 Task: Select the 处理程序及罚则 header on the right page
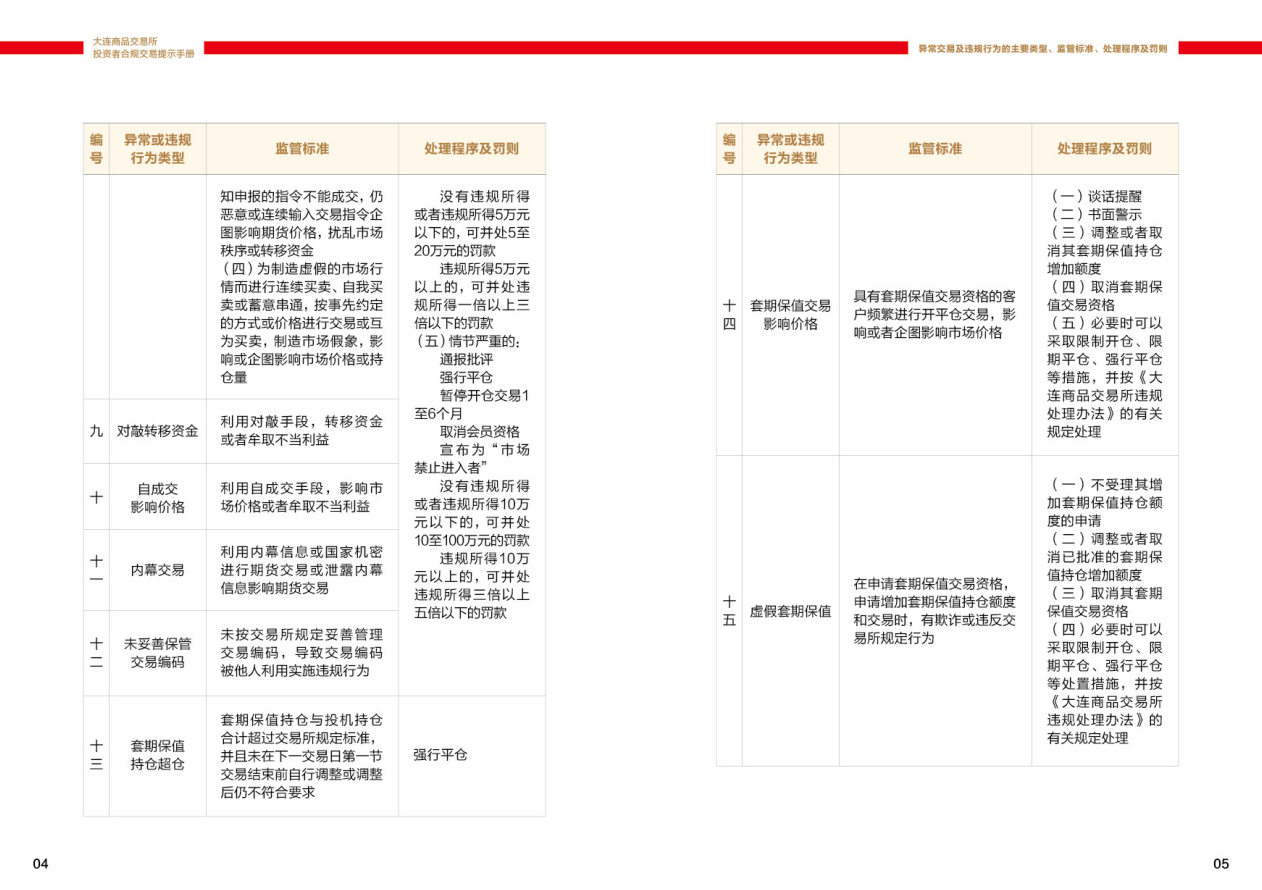(x=1104, y=149)
